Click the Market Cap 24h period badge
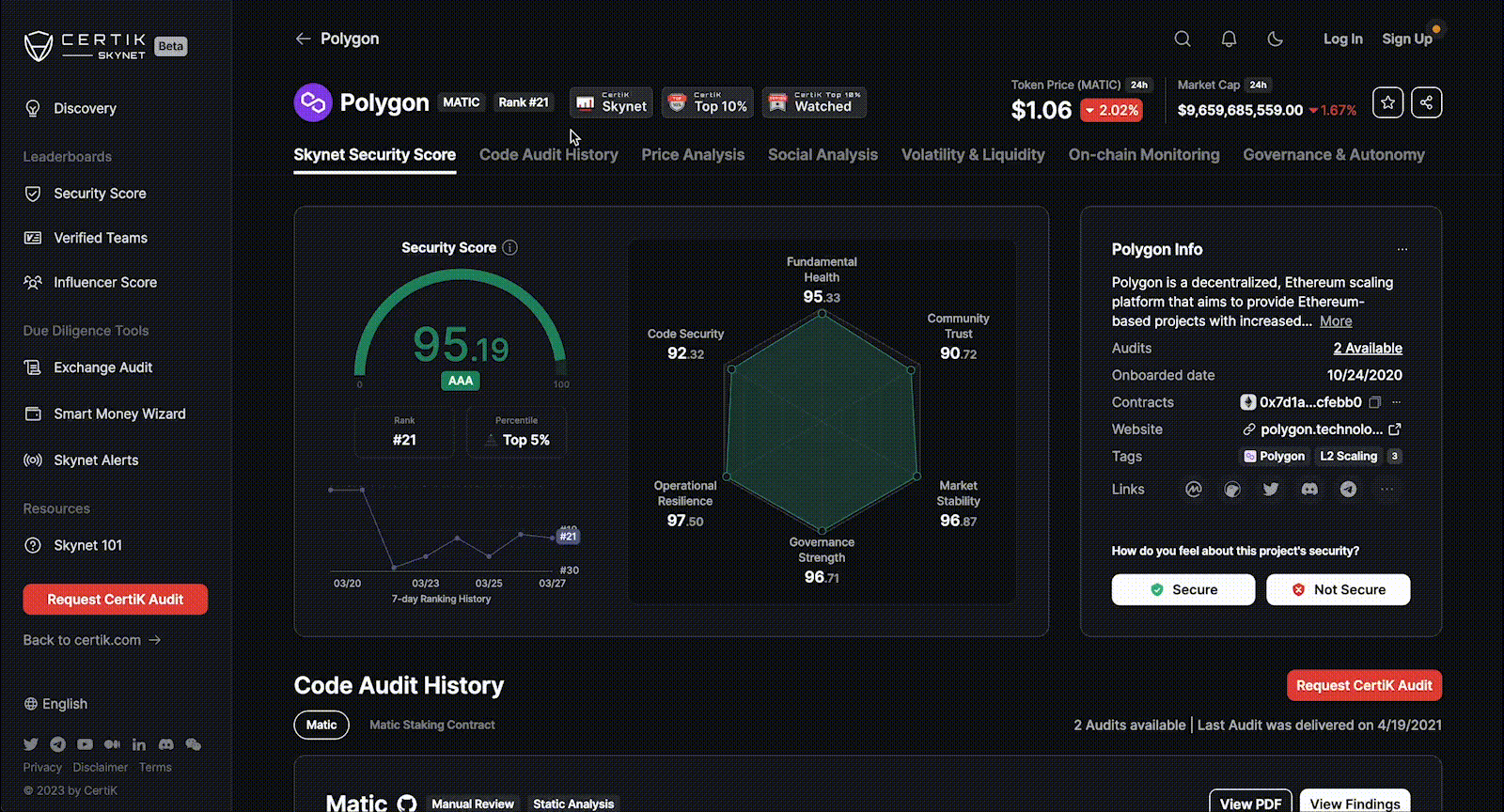 pos(1259,85)
